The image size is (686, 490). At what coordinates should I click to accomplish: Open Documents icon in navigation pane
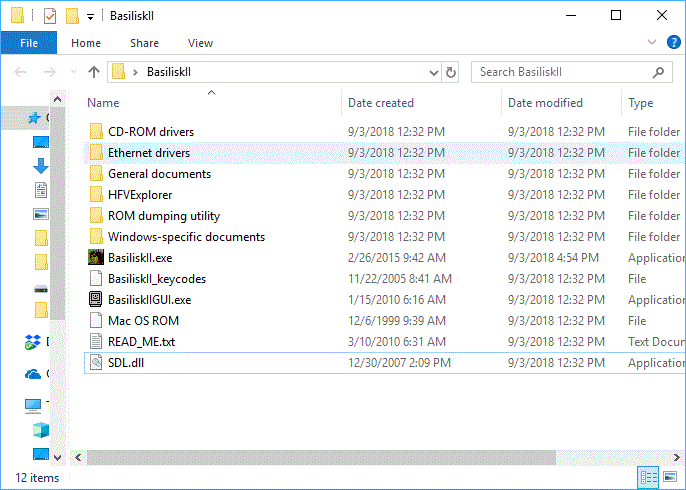coord(41,190)
